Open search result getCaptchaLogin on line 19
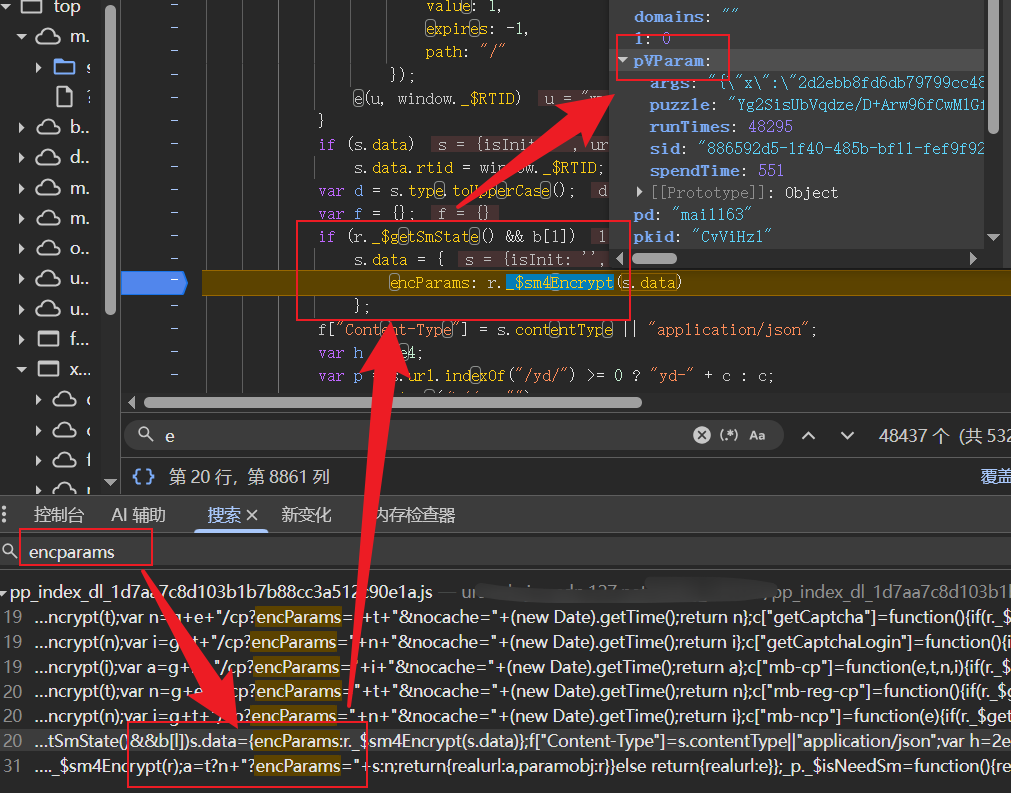Screen dimensions: 1011x793 pyautogui.click(x=506, y=642)
